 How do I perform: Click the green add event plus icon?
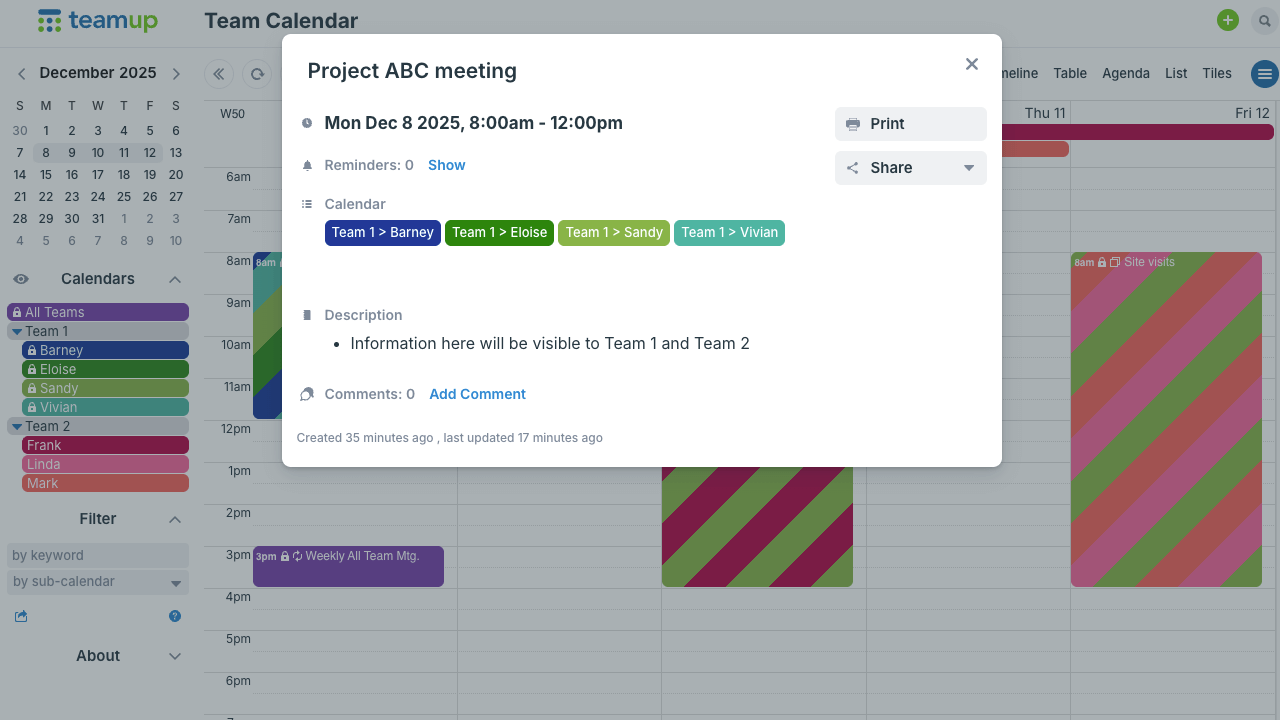[1228, 20]
